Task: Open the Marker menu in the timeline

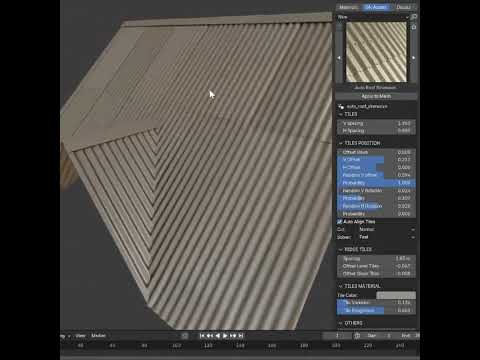Action: pos(98,335)
